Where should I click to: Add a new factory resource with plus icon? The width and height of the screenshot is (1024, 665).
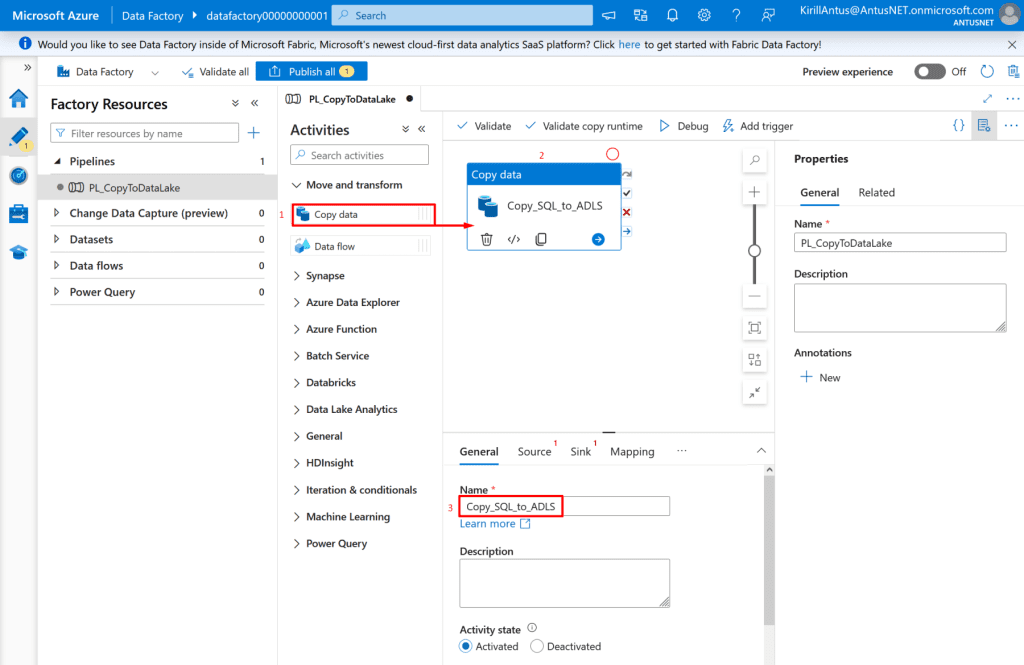(x=254, y=133)
